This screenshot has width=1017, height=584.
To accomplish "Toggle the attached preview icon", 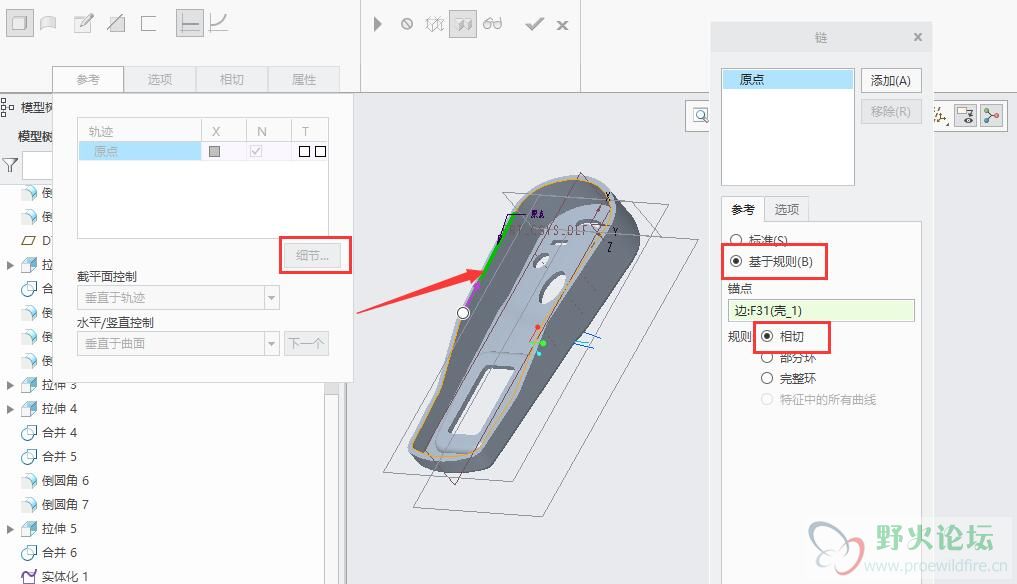I will click(463, 25).
